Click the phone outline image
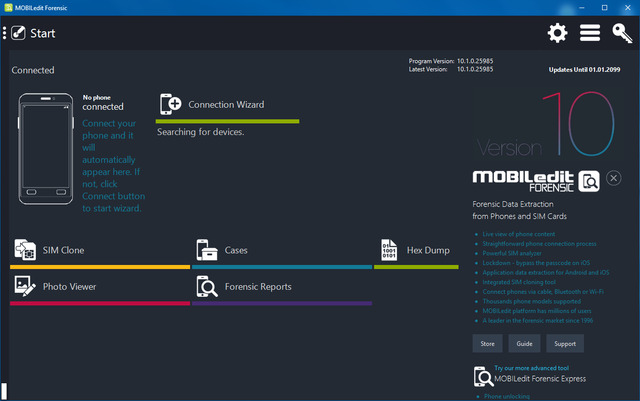 point(46,151)
